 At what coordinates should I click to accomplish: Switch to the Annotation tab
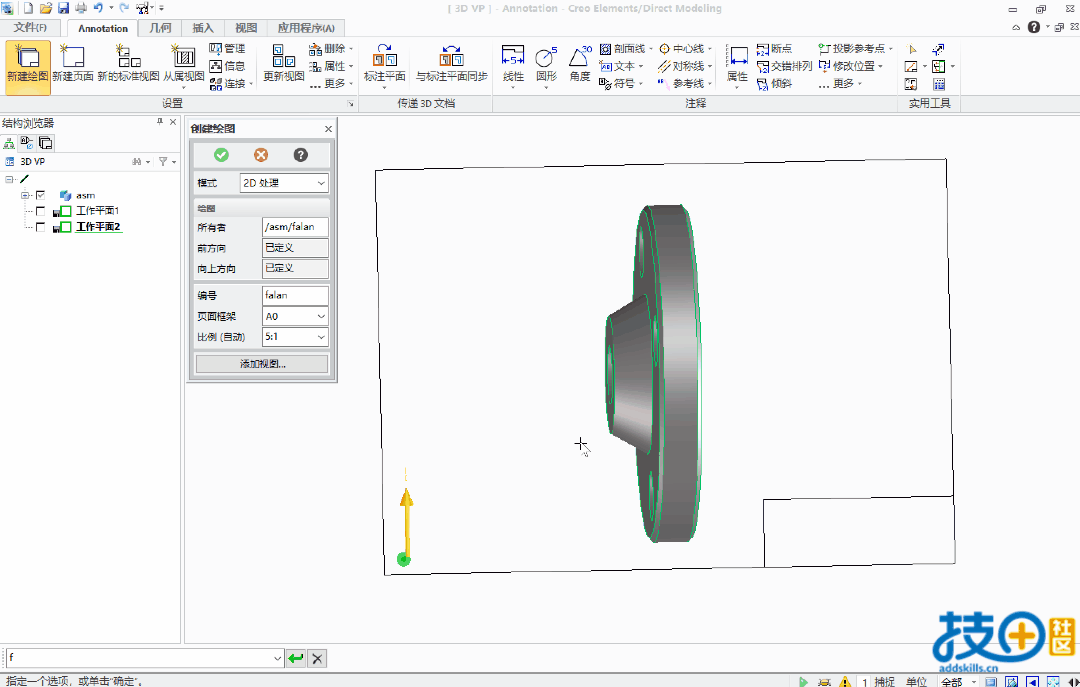tap(103, 28)
